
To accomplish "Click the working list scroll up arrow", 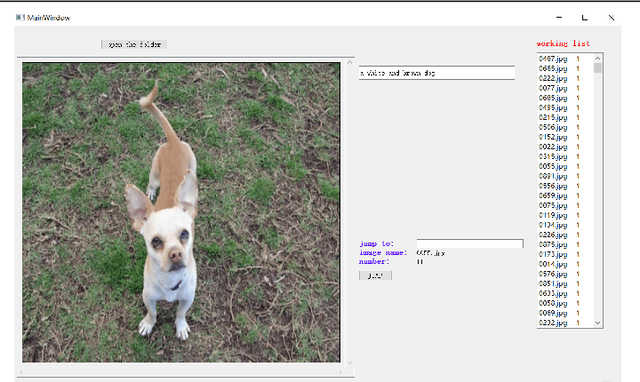I will (x=598, y=58).
